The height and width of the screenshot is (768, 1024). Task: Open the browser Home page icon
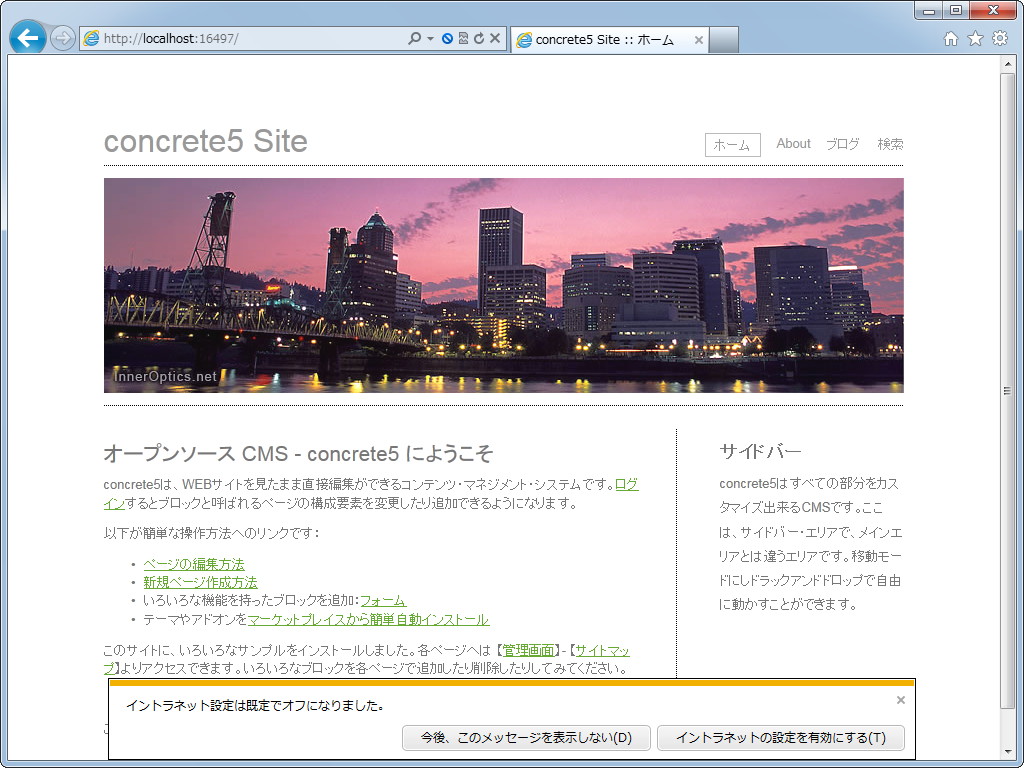click(950, 38)
